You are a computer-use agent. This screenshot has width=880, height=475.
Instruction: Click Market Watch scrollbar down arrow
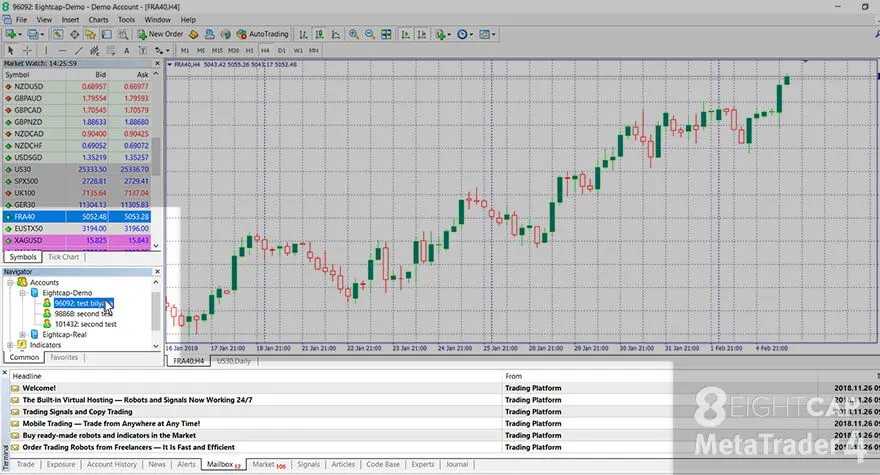point(156,245)
